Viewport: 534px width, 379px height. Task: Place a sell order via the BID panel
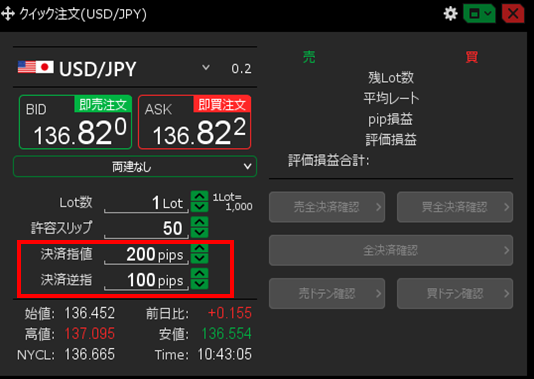click(x=75, y=122)
